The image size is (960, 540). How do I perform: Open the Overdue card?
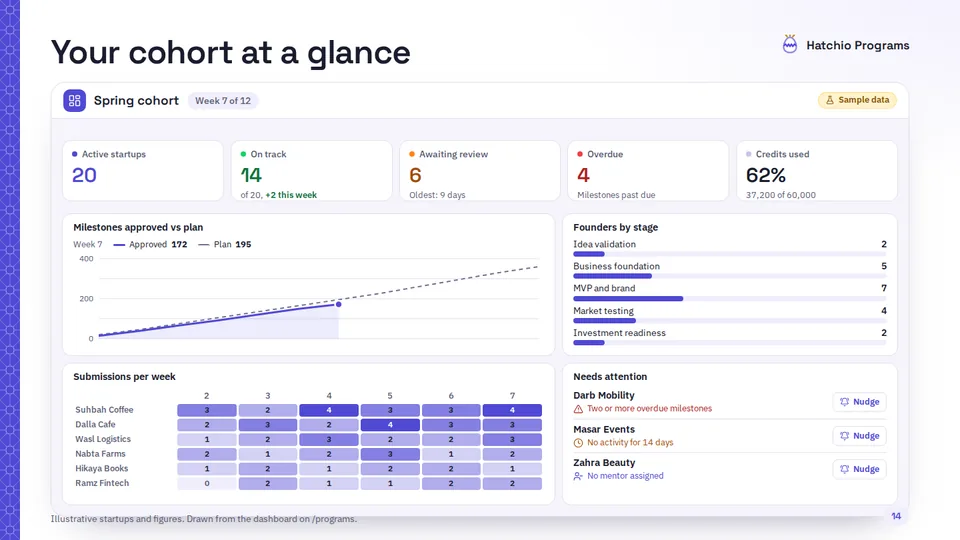[648, 171]
